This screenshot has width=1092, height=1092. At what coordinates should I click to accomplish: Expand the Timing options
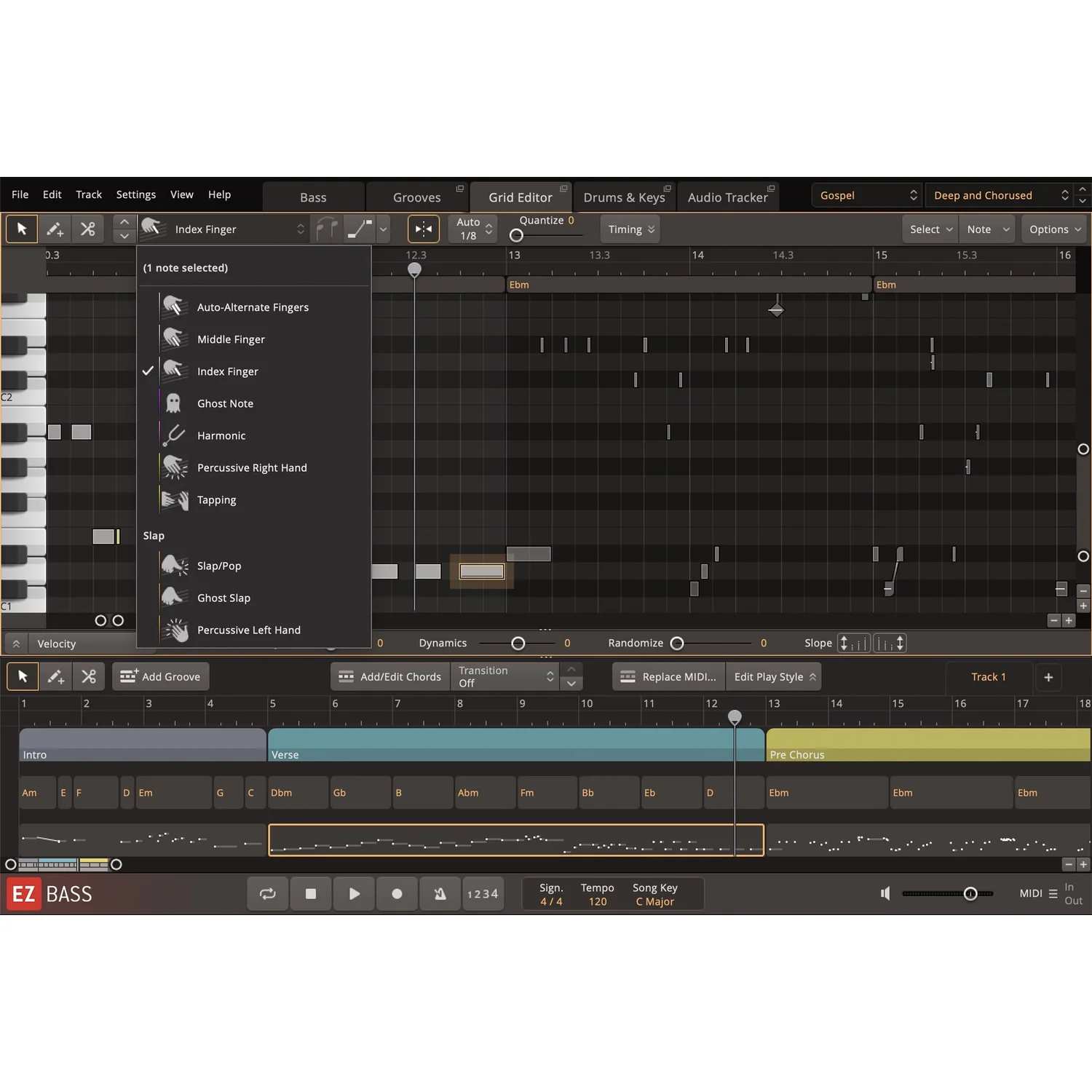(x=630, y=229)
